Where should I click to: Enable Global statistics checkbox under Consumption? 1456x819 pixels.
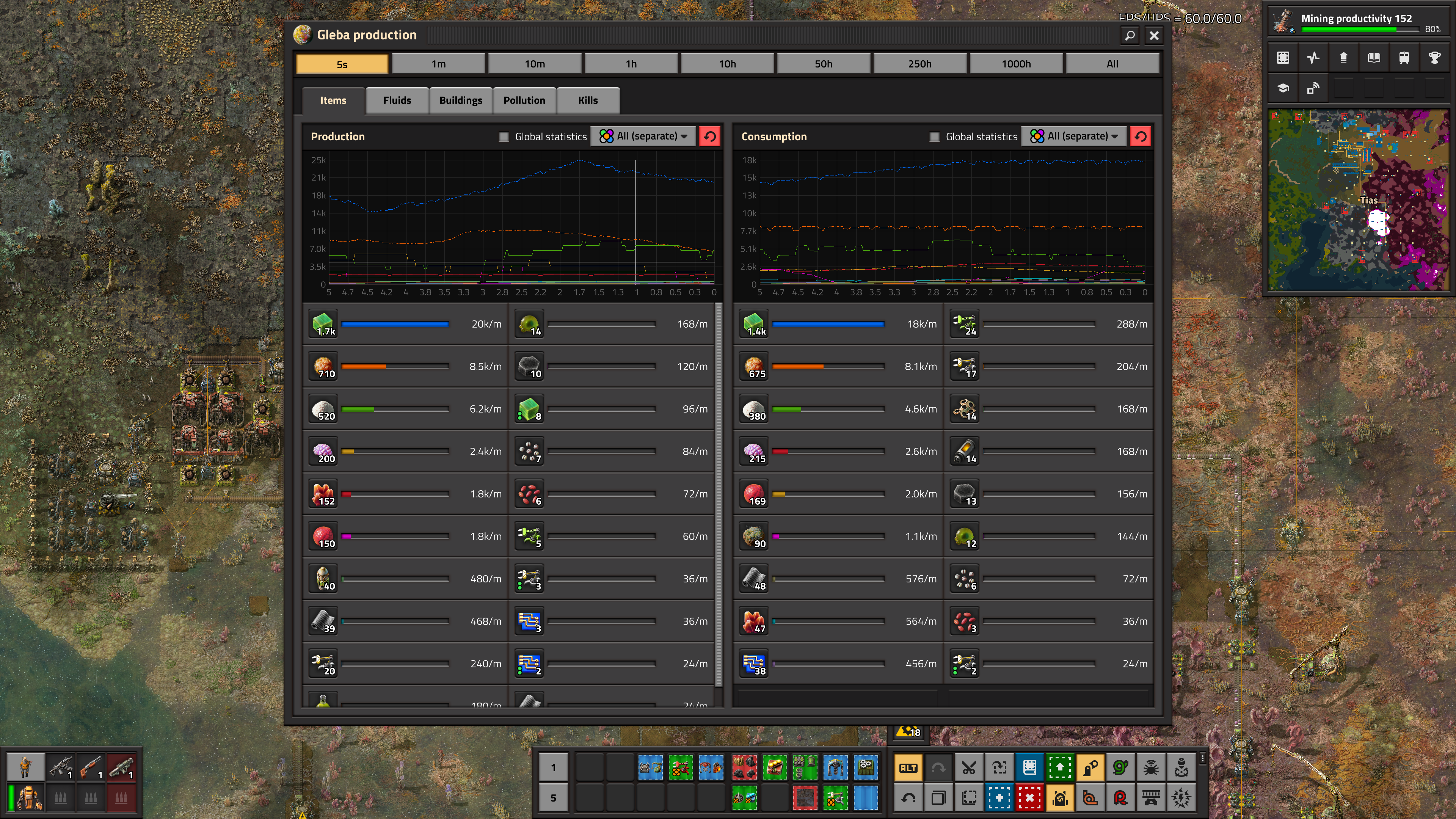[x=934, y=137]
